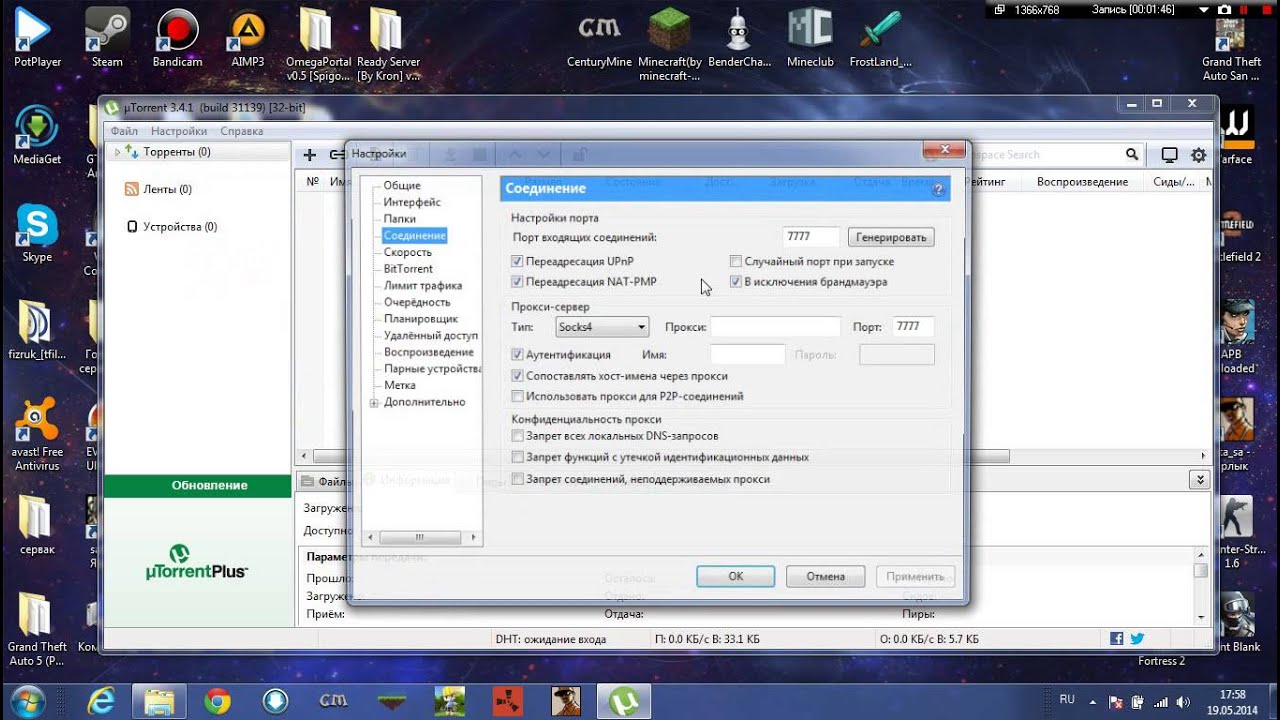Click the Генерировать port button
Viewport: 1280px width, 720px height.
tap(891, 237)
